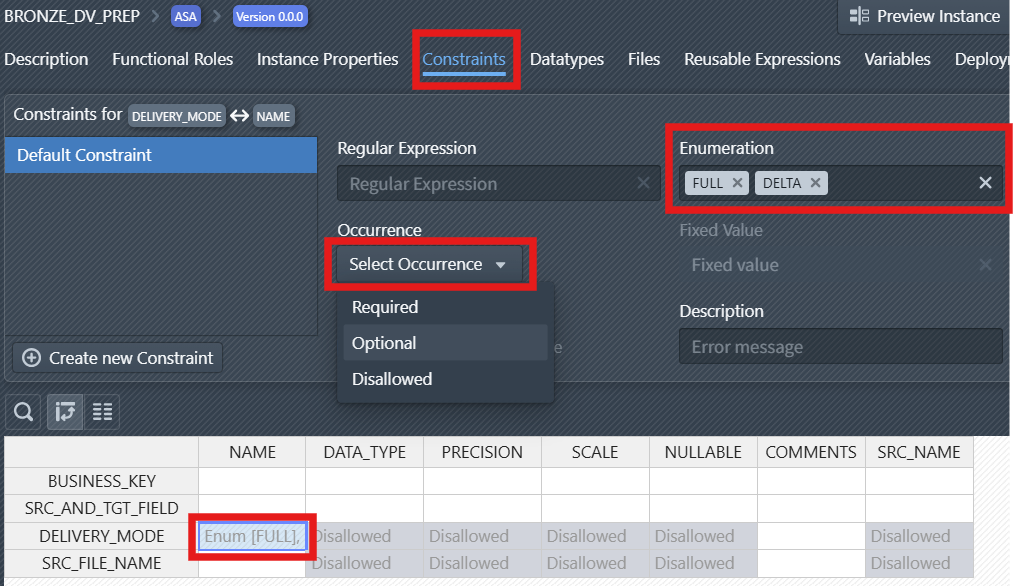Click the search magnifier icon above the grid
Viewport: 1013px width, 586px height.
pyautogui.click(x=24, y=411)
